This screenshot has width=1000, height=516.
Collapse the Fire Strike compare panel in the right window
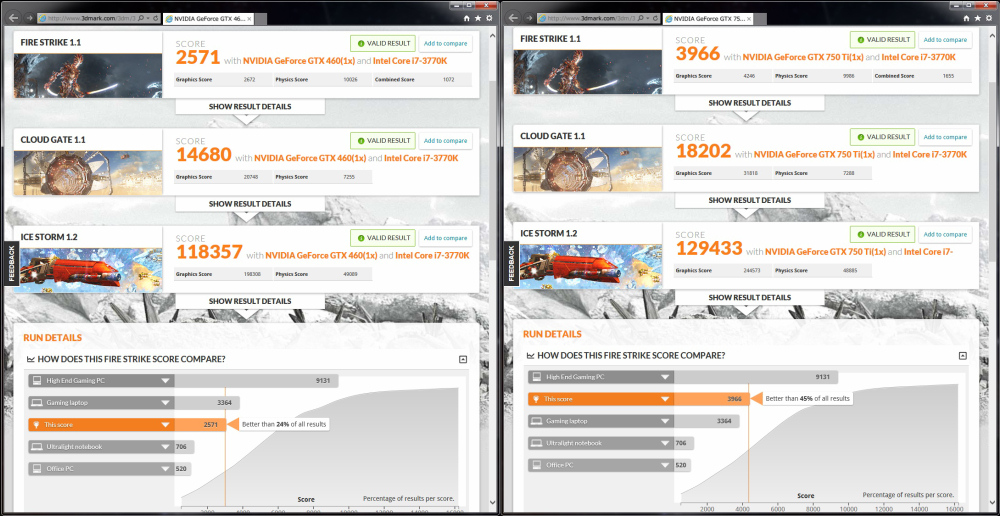click(x=963, y=356)
